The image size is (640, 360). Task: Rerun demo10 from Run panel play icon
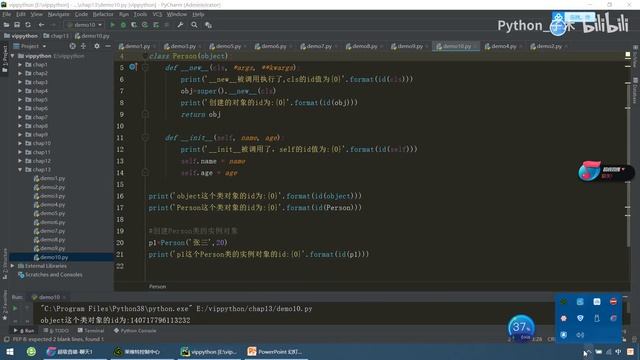pos(15,308)
